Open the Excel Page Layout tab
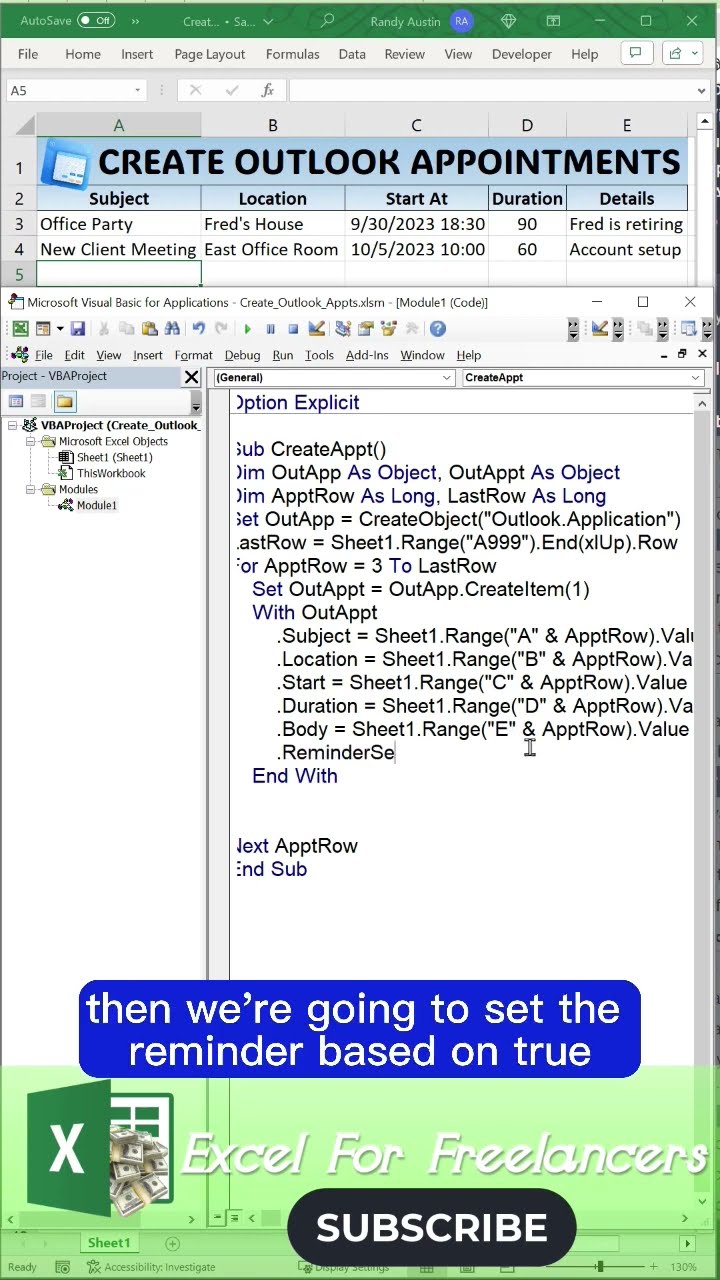The image size is (720, 1280). pos(209,54)
